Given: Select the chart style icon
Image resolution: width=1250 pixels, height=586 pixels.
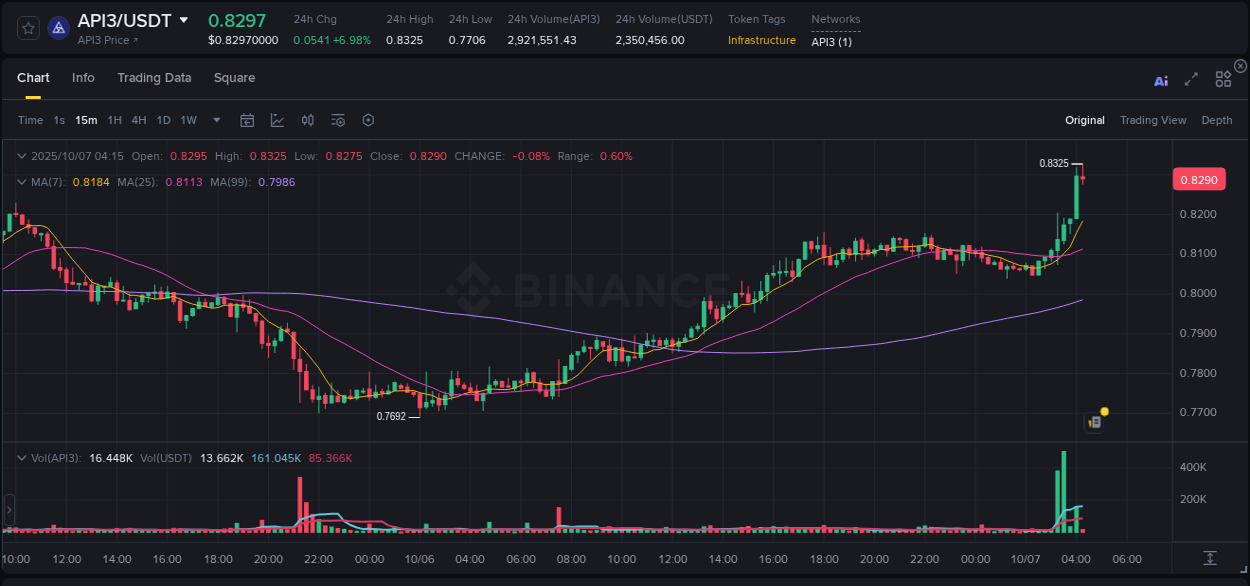Looking at the screenshot, I should [277, 119].
